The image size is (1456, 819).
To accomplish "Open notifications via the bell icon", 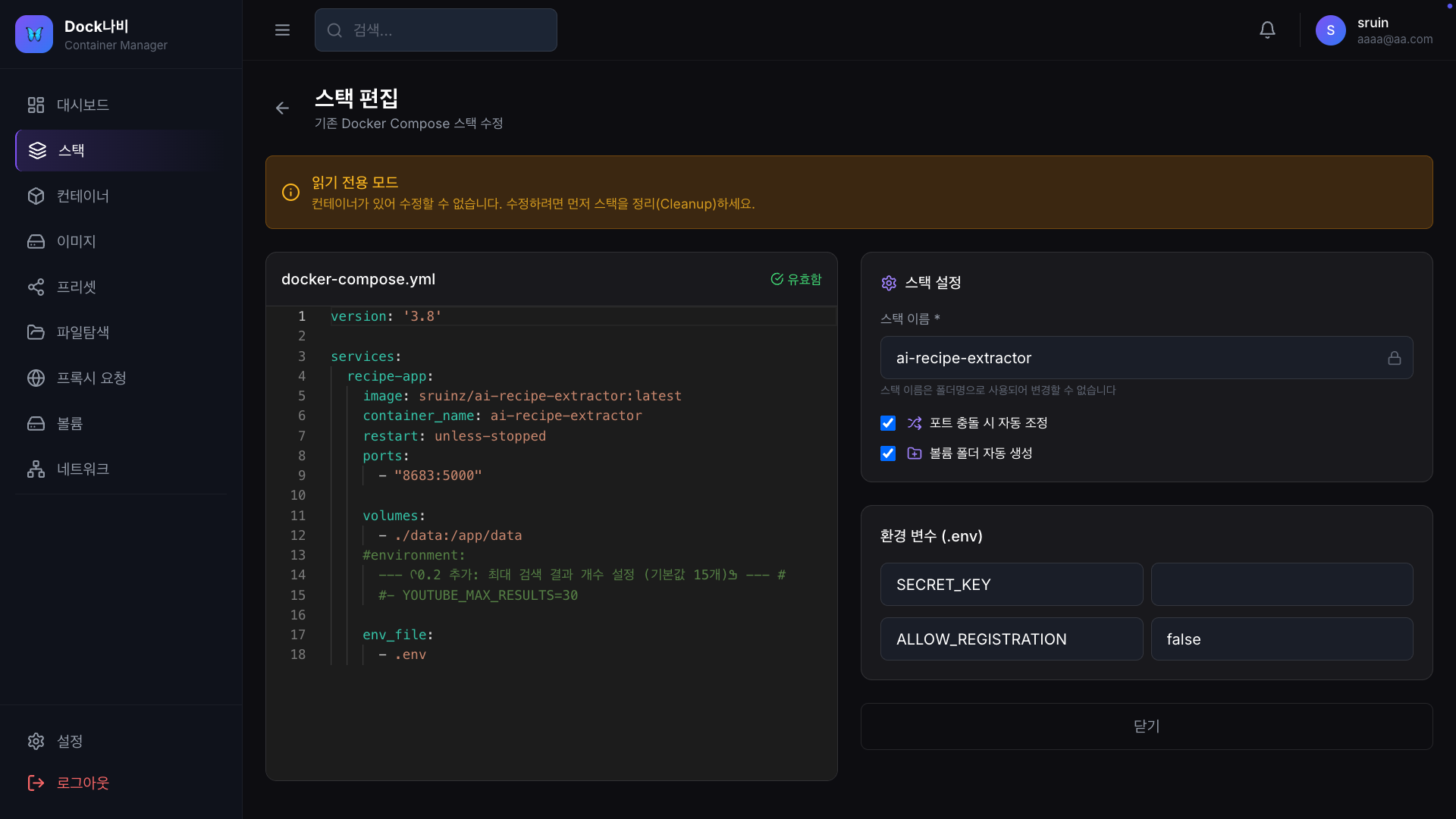I will pos(1267,30).
